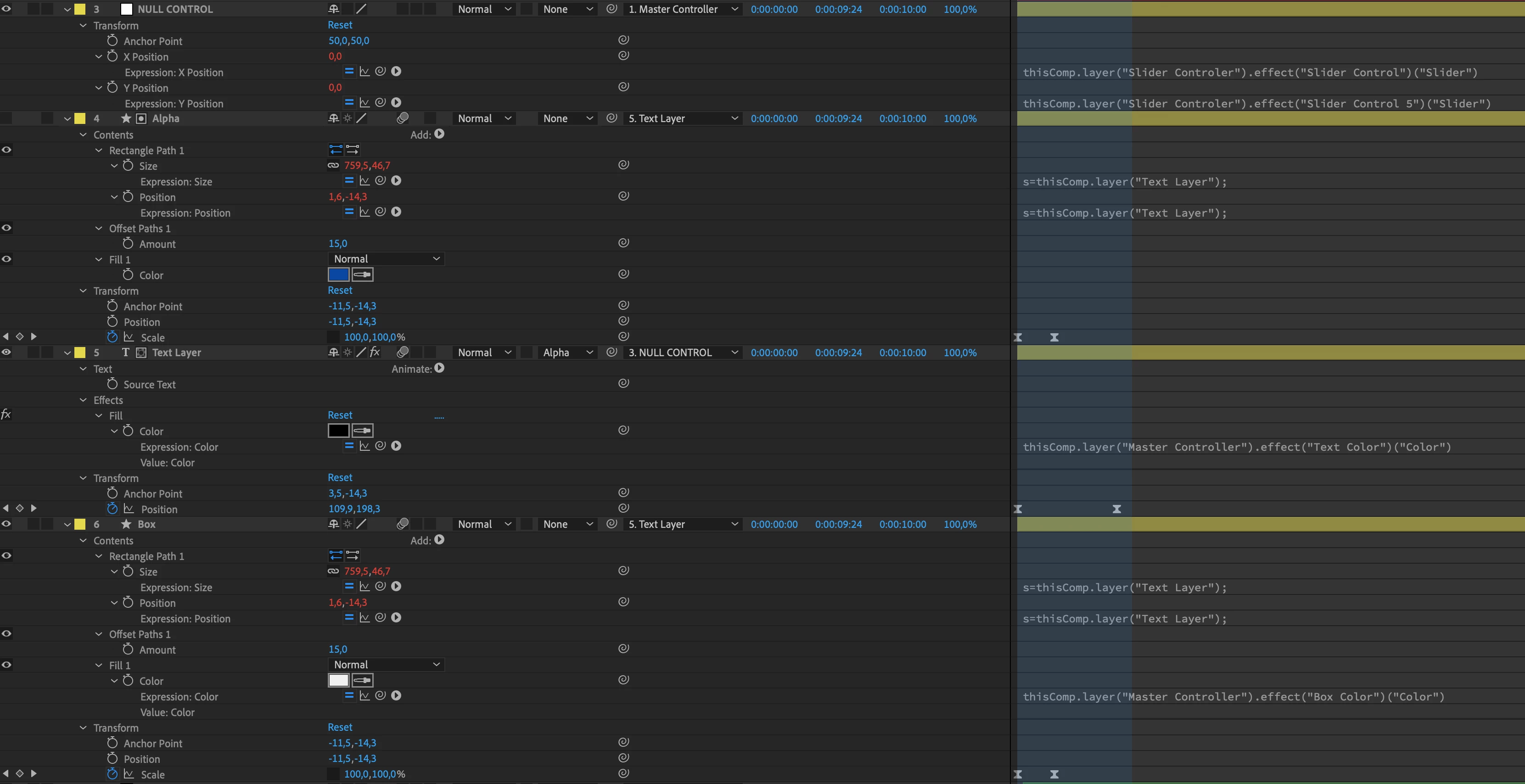Click the eyedropper beside Box Fill 1 Color
Screen dimensions: 1525x784
click(362, 680)
